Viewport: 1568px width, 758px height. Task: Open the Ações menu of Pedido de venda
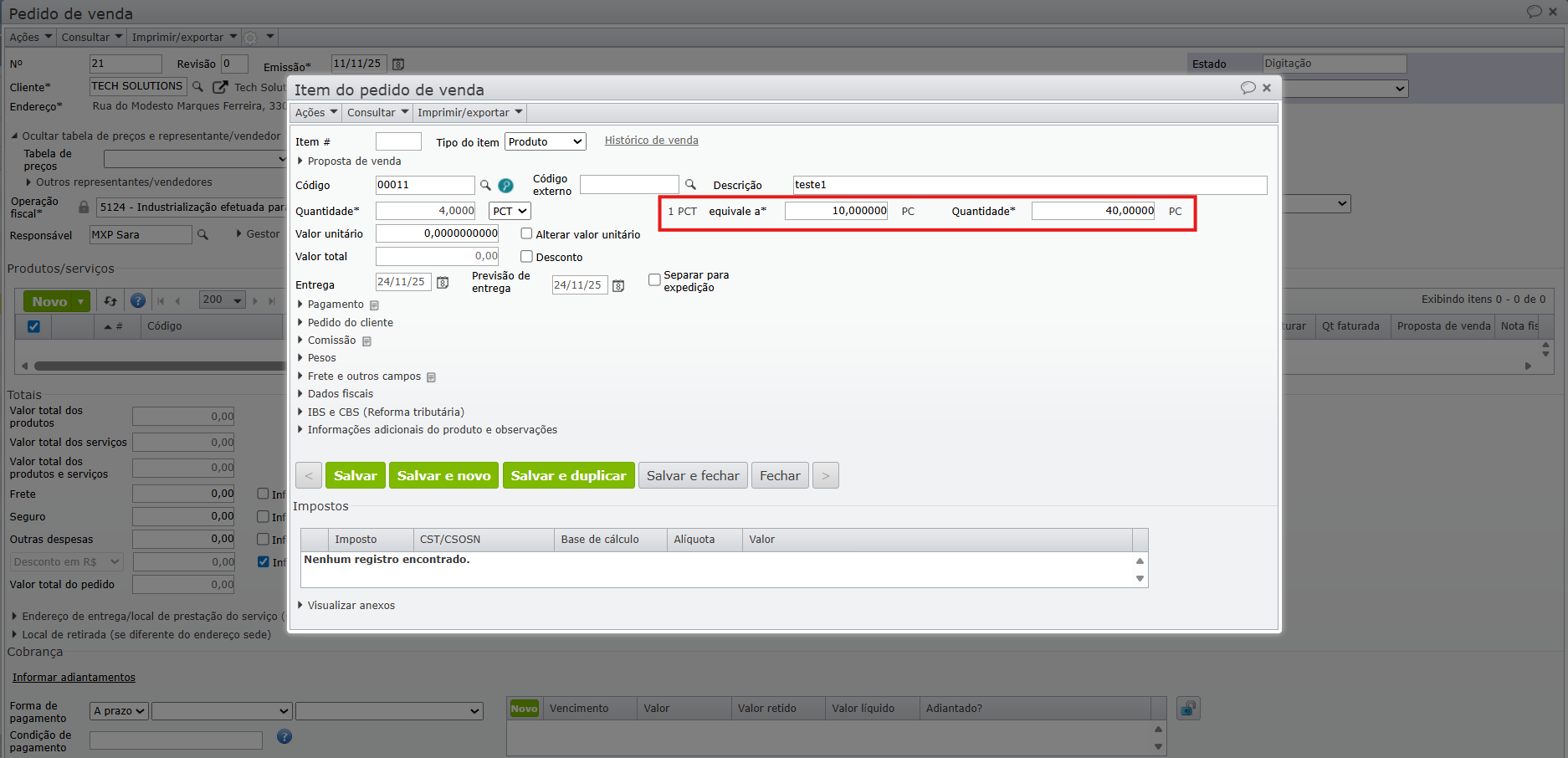click(x=31, y=38)
